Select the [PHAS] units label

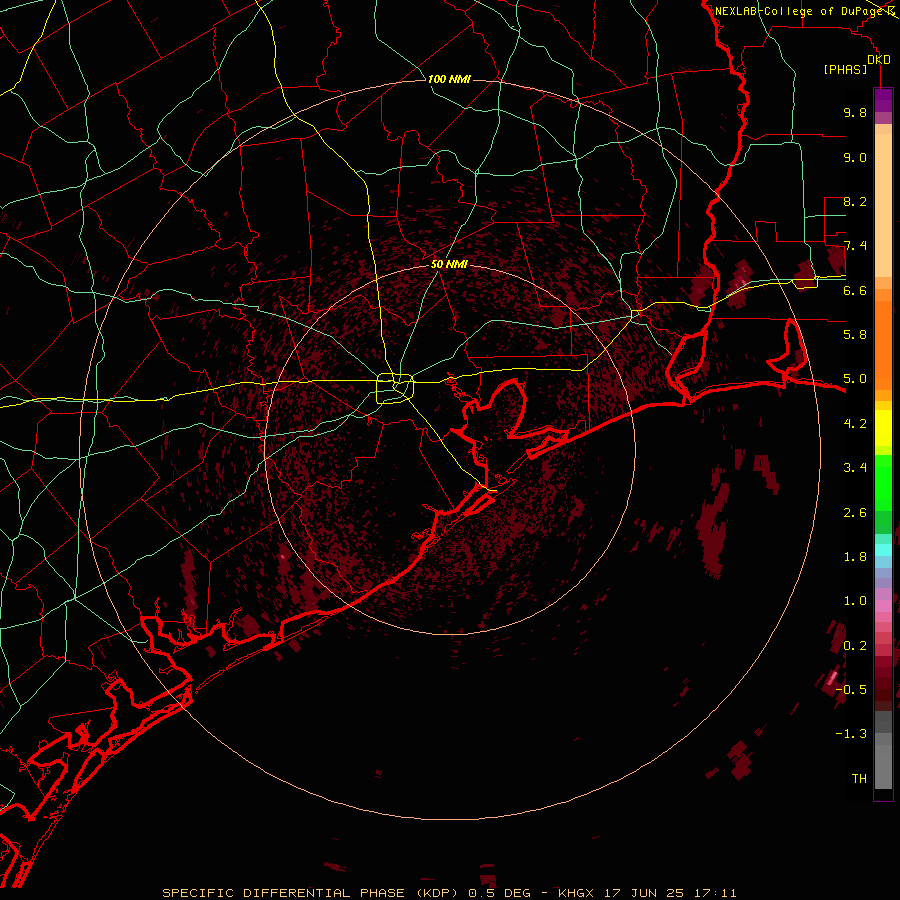coord(845,69)
